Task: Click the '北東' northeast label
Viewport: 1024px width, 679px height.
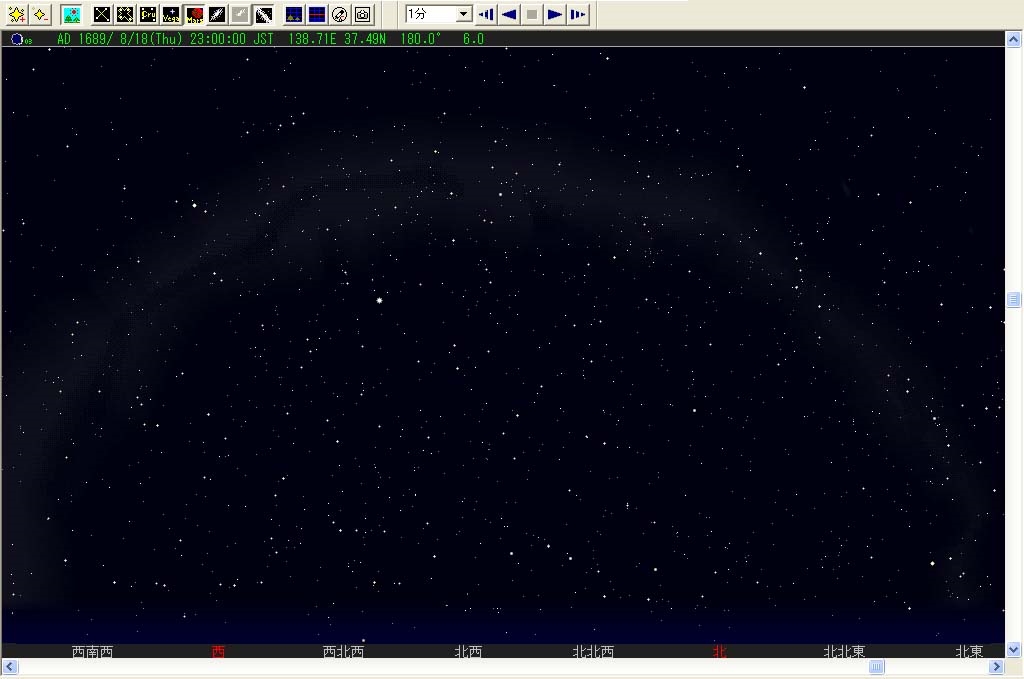Action: 969,652
